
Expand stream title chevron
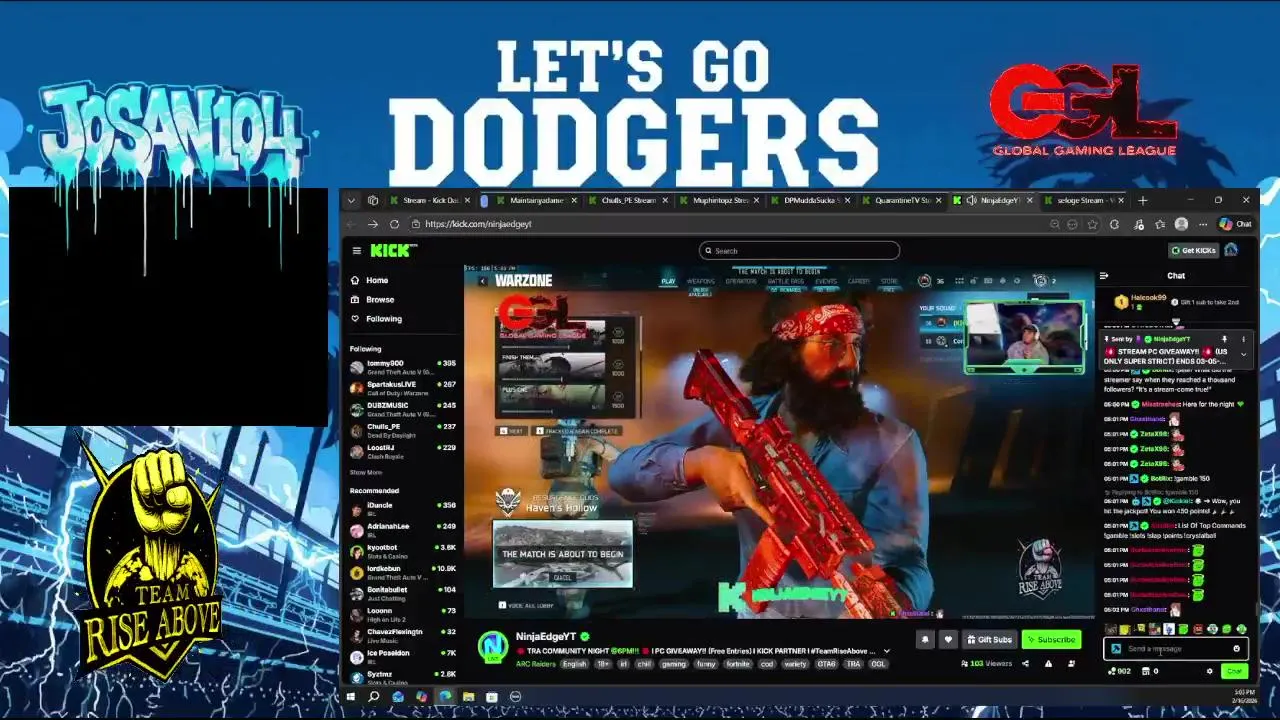(886, 652)
